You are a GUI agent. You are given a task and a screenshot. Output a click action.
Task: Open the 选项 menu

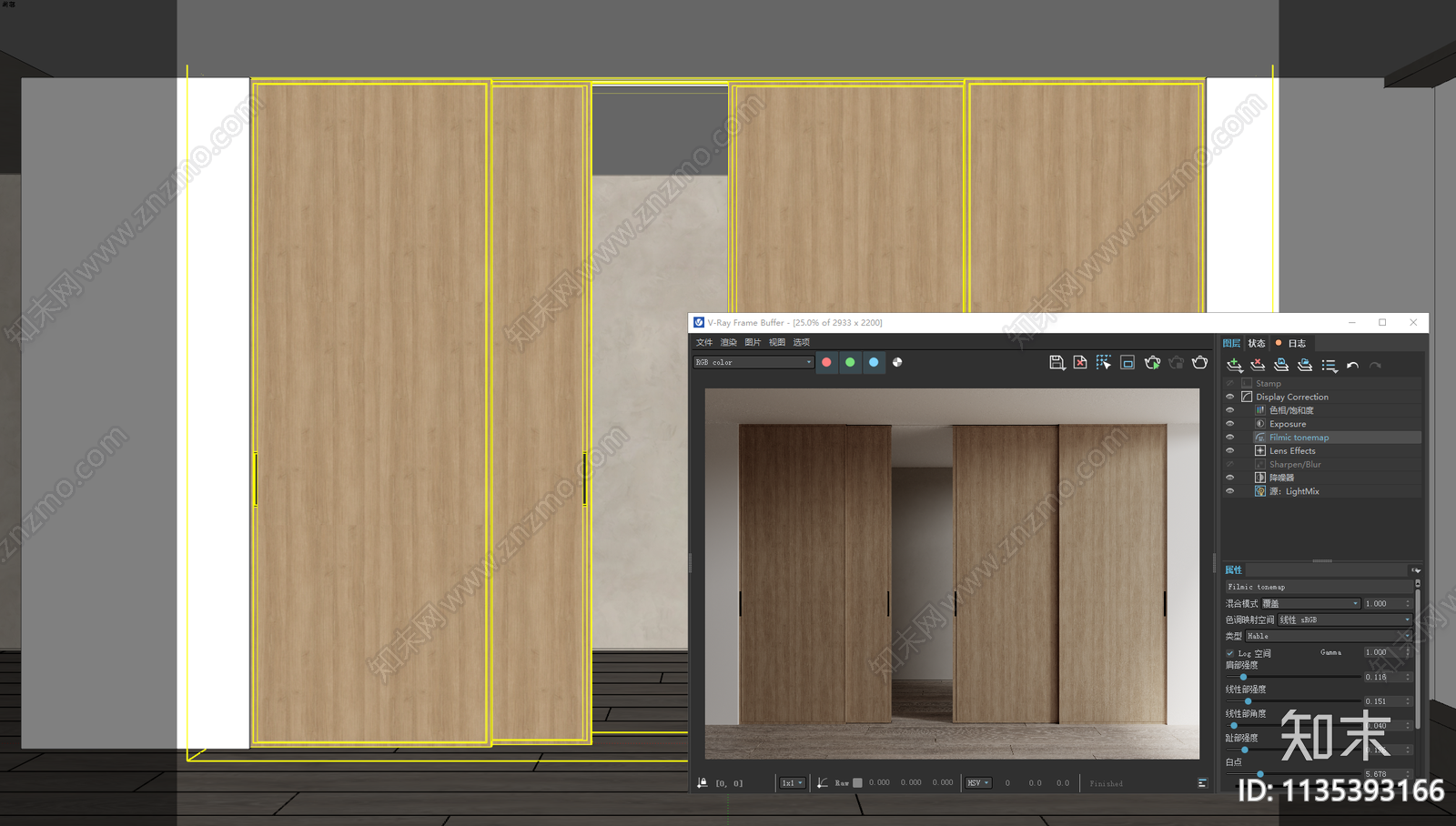pos(801,343)
